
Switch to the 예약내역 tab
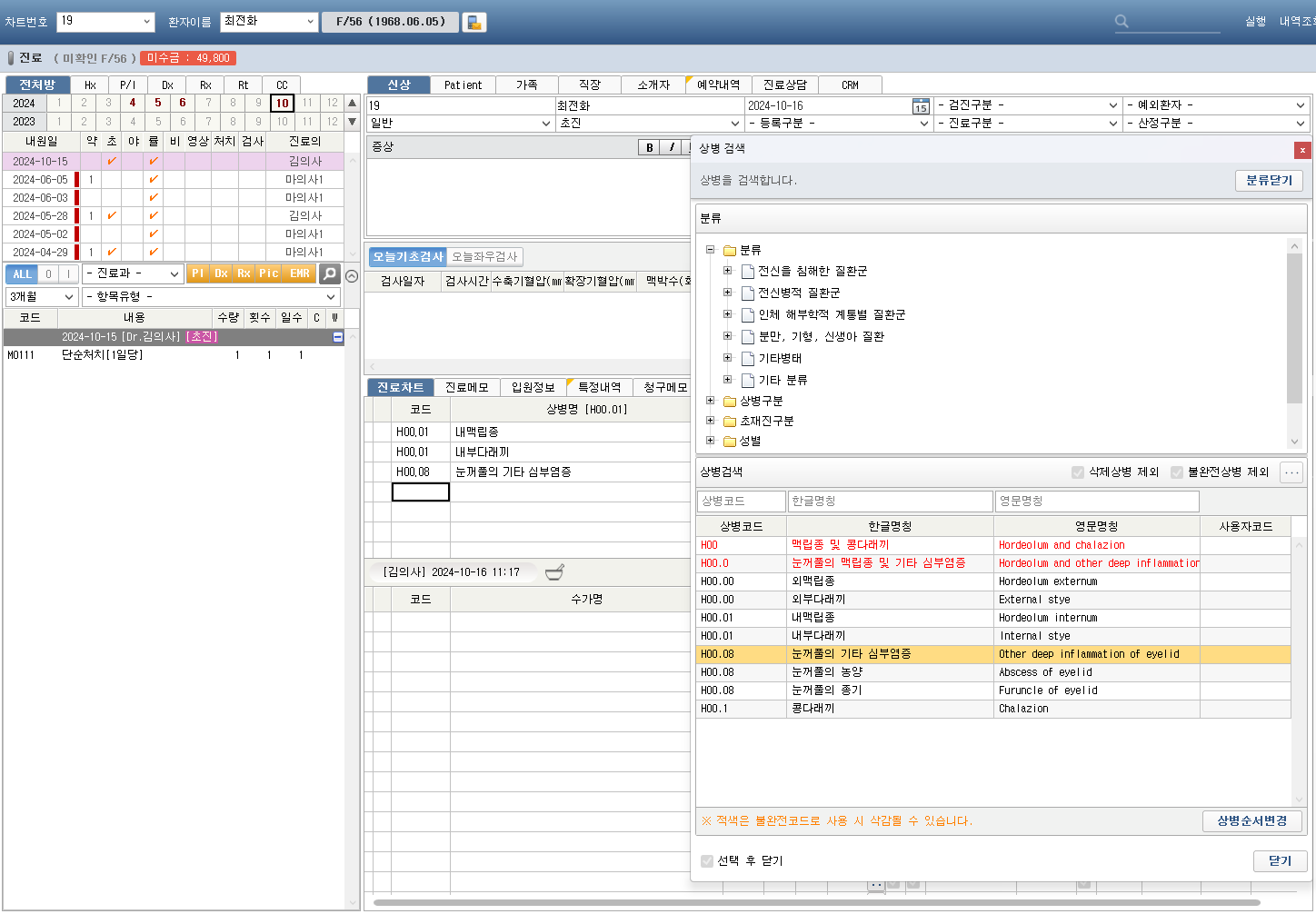(717, 84)
